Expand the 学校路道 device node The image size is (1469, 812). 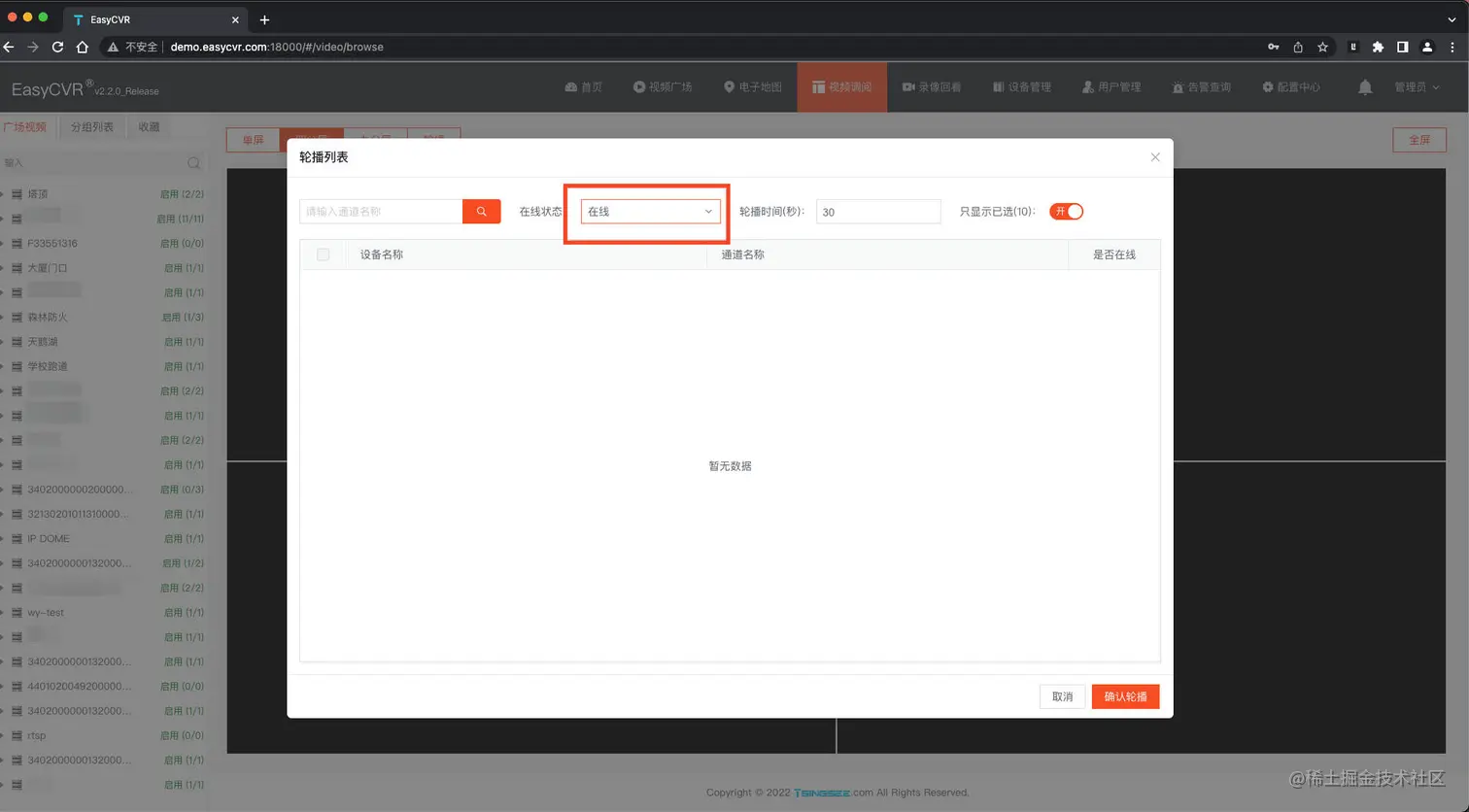[3, 366]
